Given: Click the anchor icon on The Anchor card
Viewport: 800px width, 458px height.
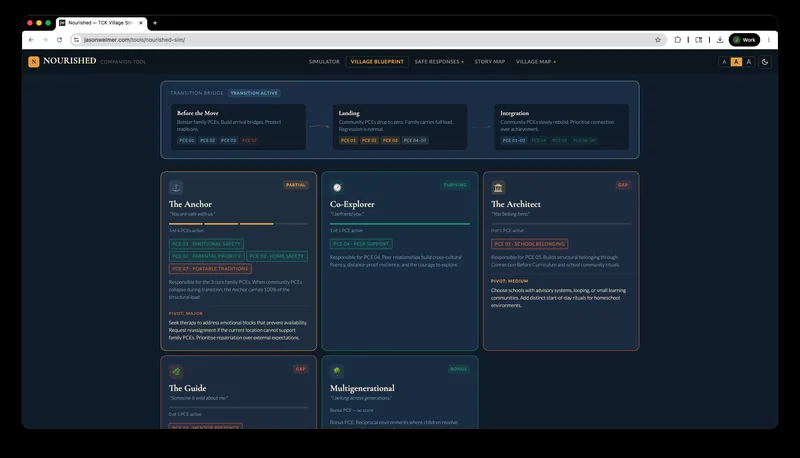Looking at the screenshot, I should pyautogui.click(x=176, y=188).
